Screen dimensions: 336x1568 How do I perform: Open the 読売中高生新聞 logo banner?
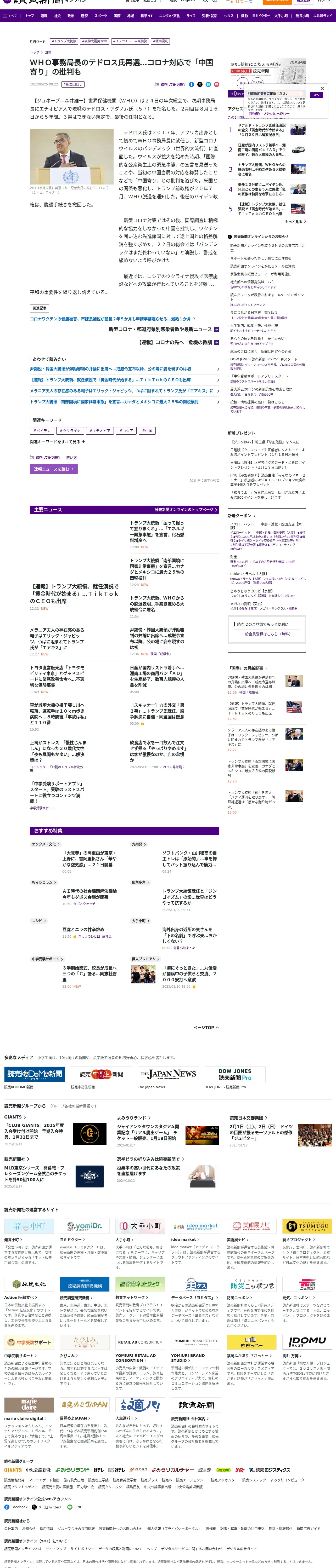(101, 1074)
